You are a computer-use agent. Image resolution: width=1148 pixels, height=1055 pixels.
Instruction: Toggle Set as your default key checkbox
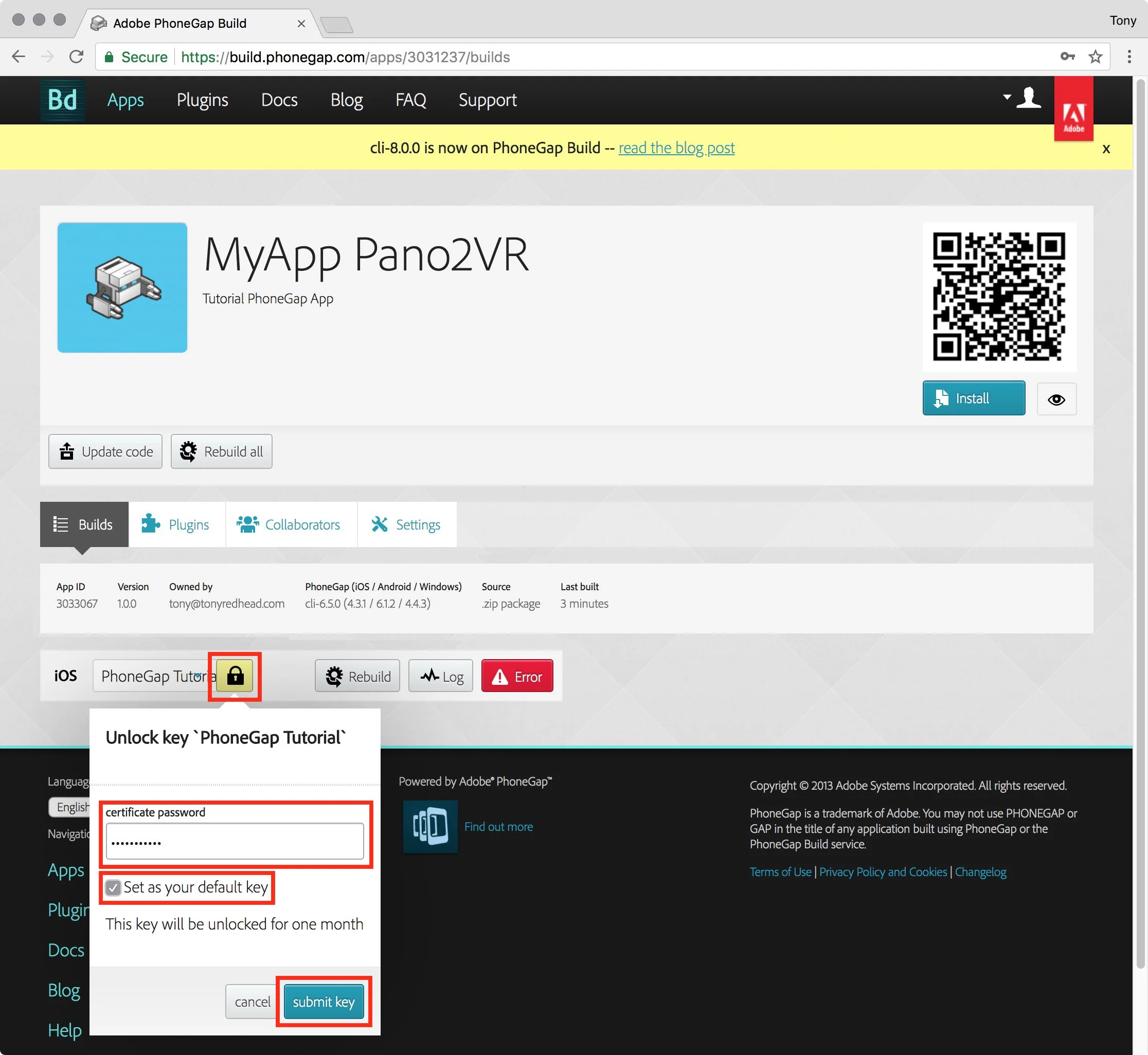(113, 888)
